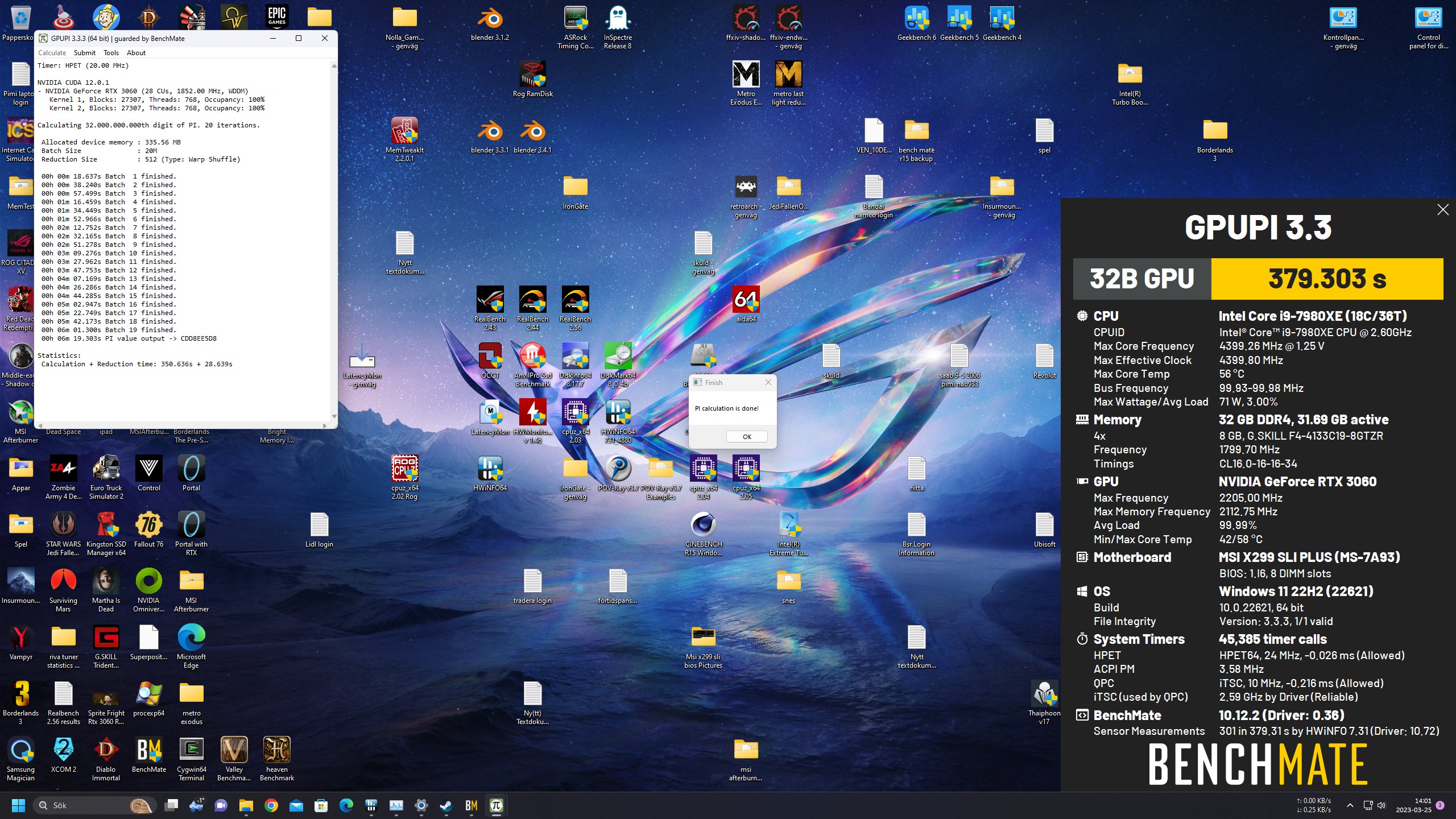Screen dimensions: 1456x819
Task: Open the clock and date flyout
Action: pos(1413,805)
